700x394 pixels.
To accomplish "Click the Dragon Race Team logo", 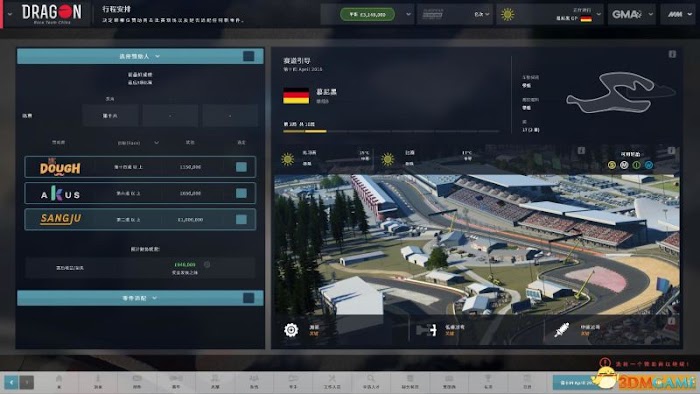I will pos(52,14).
